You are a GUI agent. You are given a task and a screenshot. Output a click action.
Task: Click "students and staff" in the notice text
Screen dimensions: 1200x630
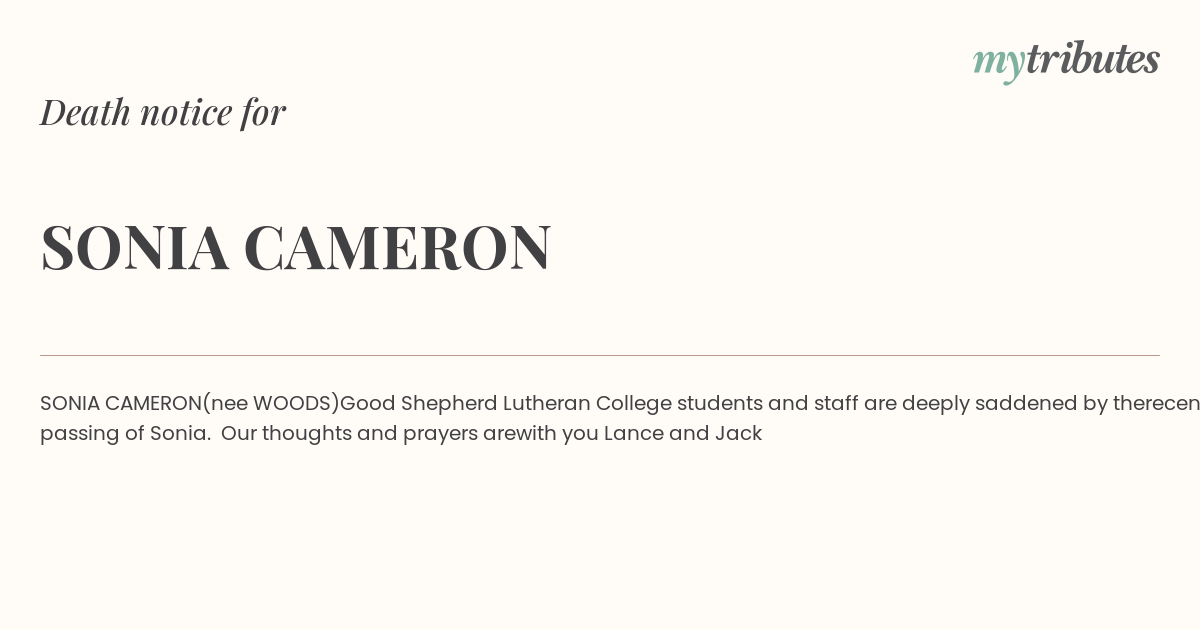pyautogui.click(x=763, y=403)
